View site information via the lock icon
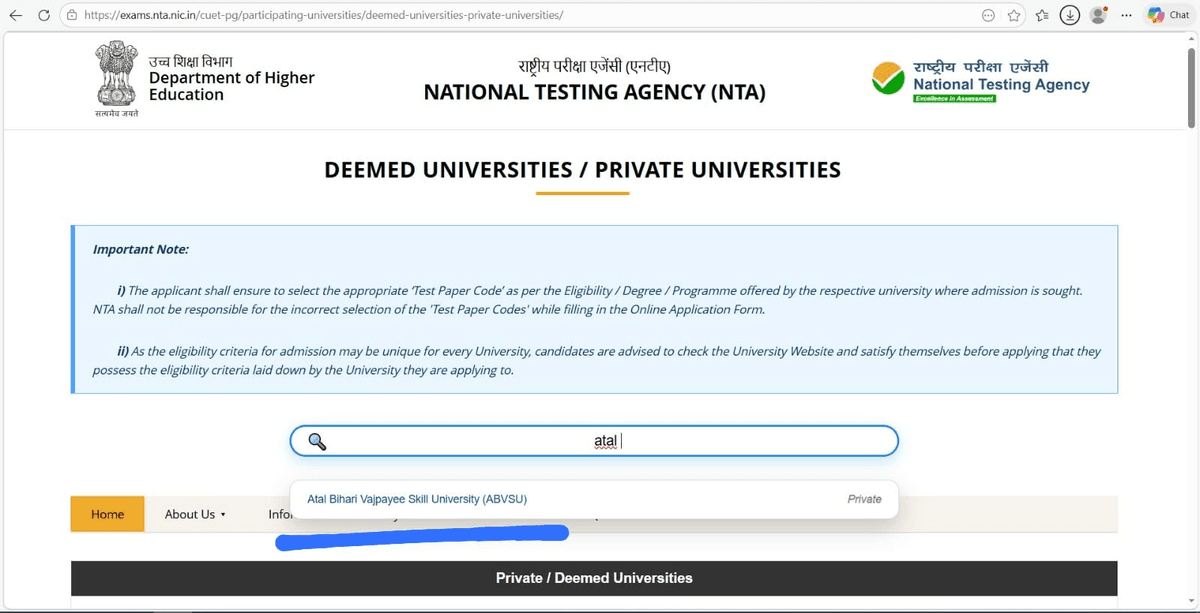 pos(71,15)
